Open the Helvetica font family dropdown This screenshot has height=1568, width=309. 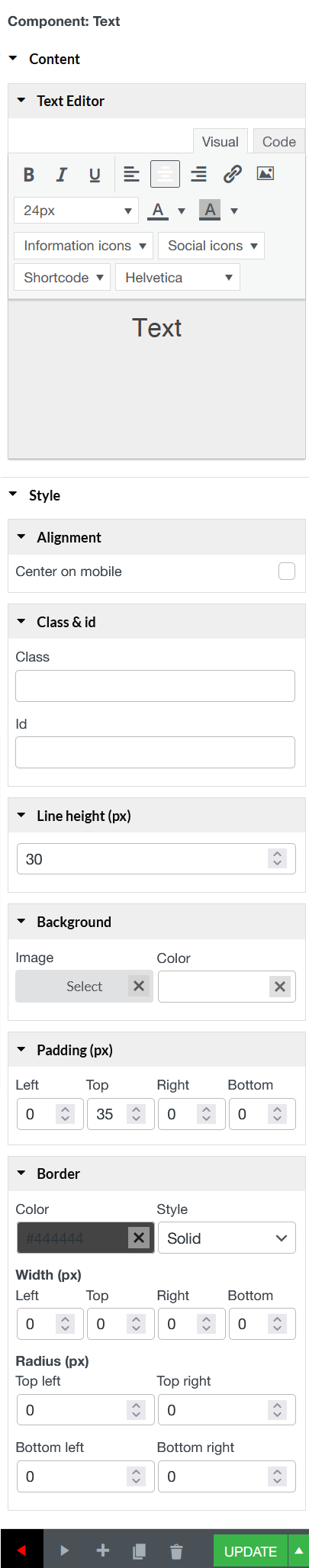coord(178,277)
